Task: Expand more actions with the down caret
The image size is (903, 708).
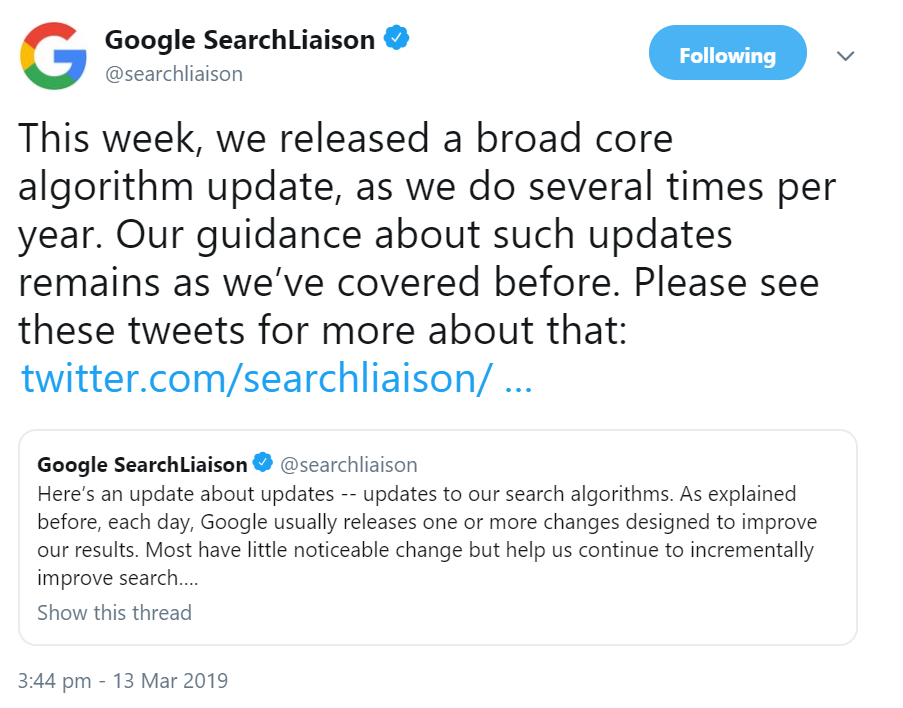Action: point(845,56)
